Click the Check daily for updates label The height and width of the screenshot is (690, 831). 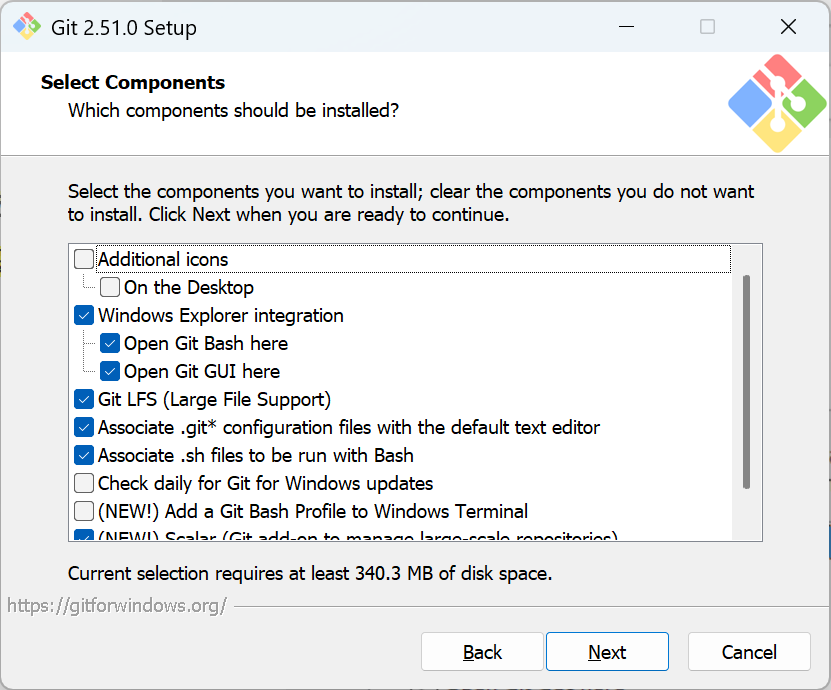(x=266, y=483)
